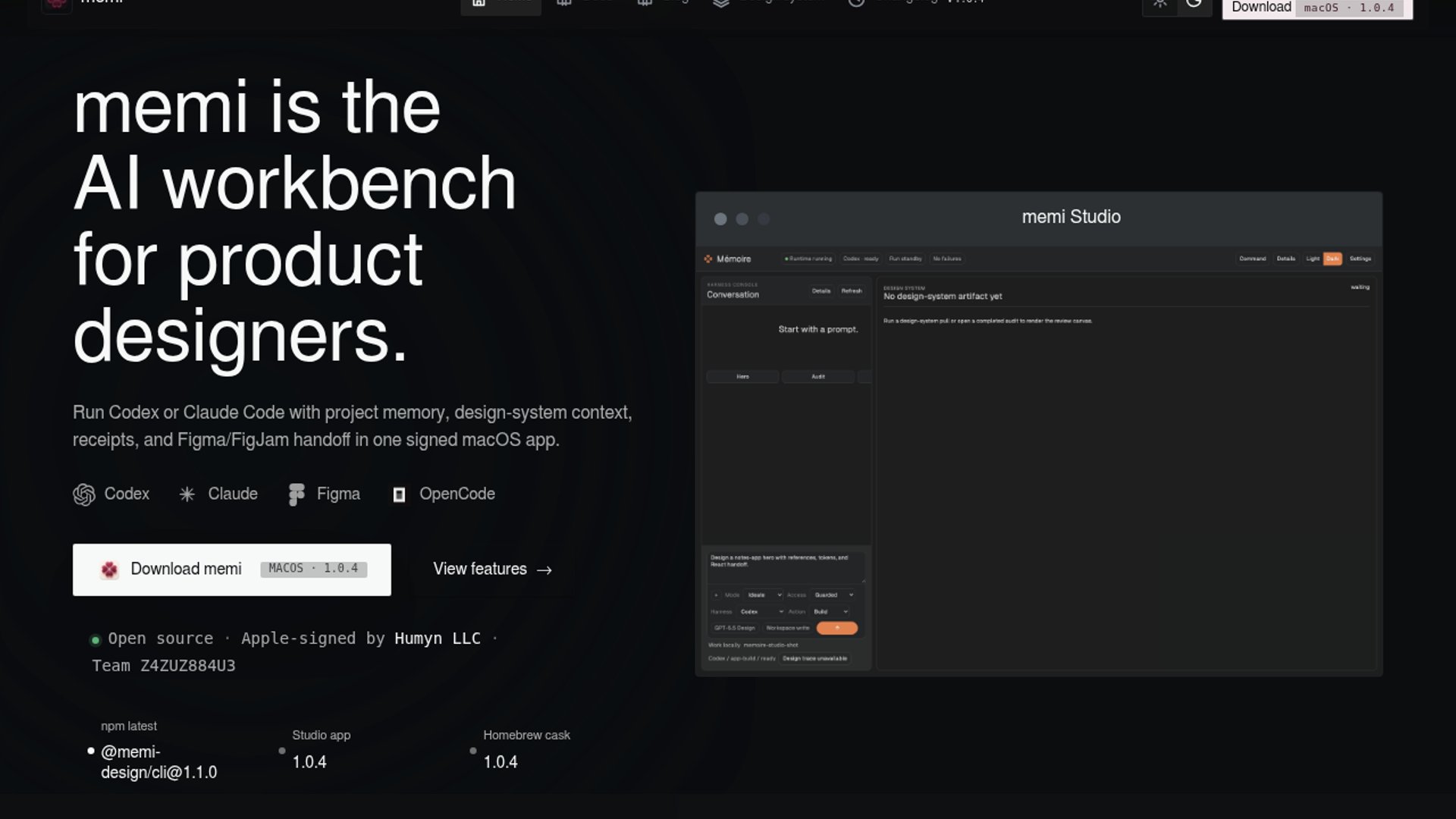Click the Studio app 1.0.4 version
This screenshot has height=819, width=1456.
click(x=309, y=762)
